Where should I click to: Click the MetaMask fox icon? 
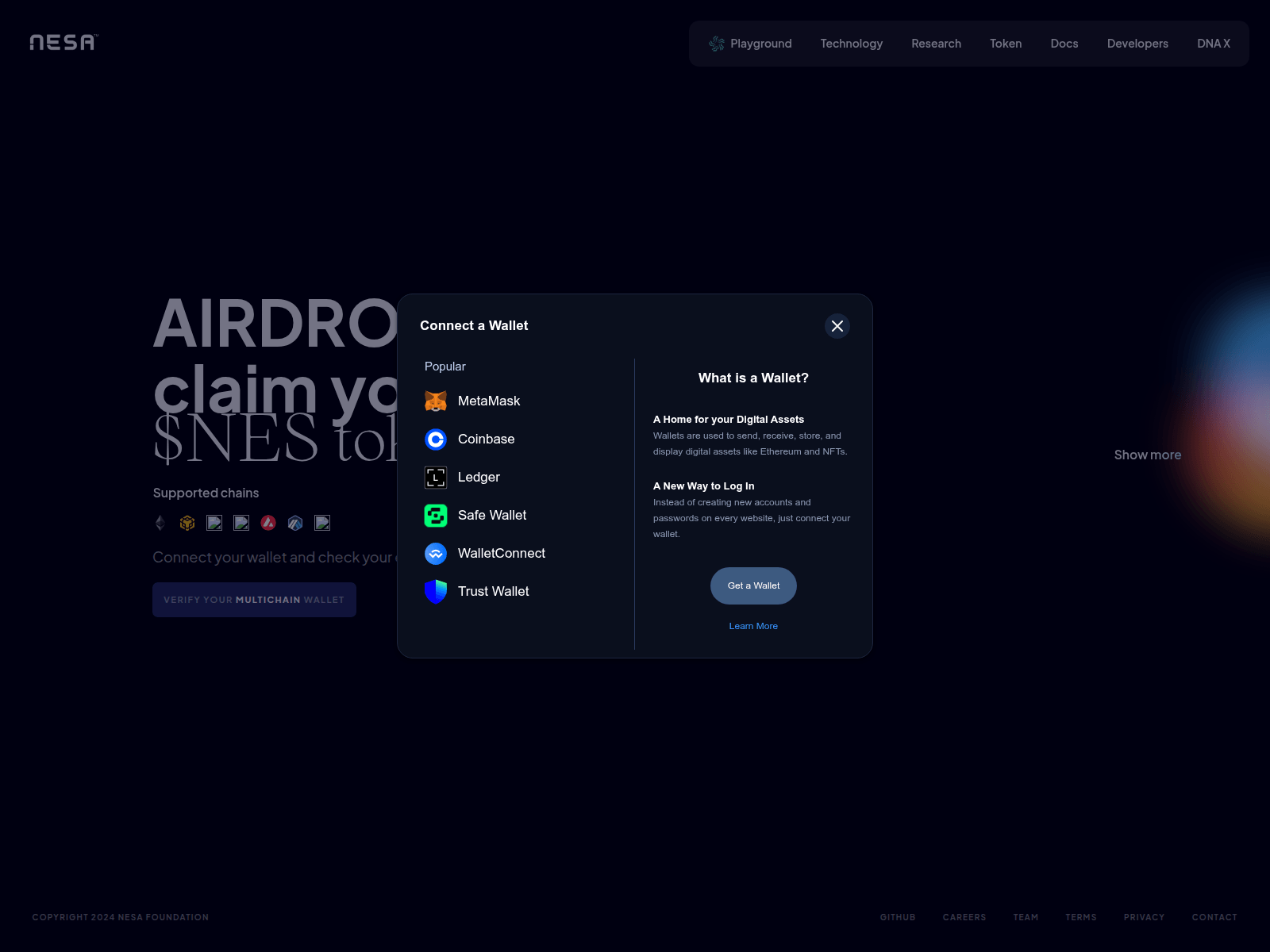(436, 401)
